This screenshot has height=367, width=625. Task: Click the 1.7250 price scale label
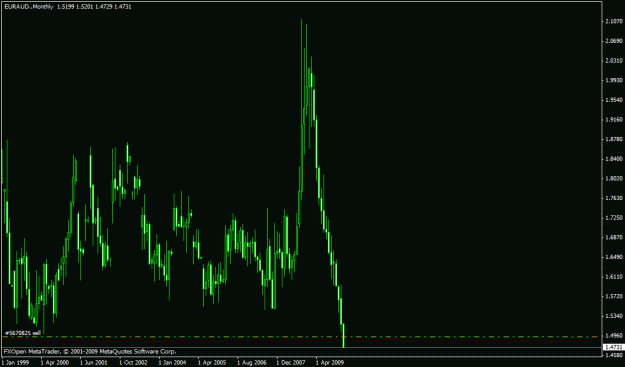pyautogui.click(x=614, y=218)
